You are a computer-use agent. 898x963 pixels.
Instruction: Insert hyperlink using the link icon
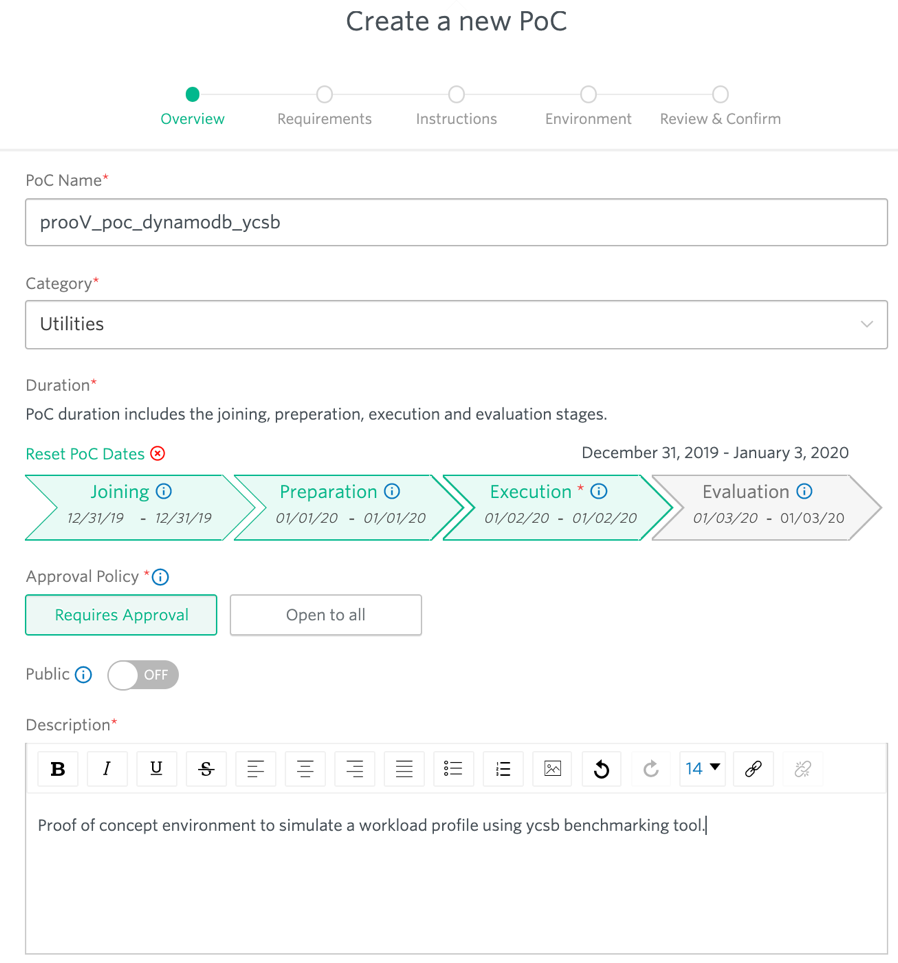coord(753,768)
